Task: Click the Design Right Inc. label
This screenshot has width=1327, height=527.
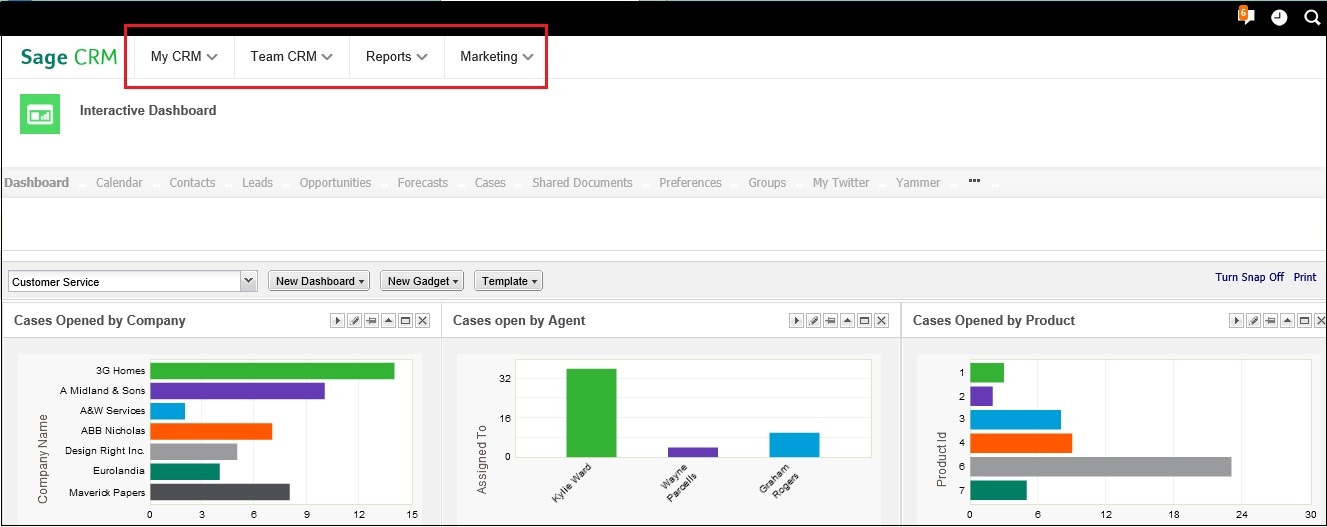Action: pos(105,451)
